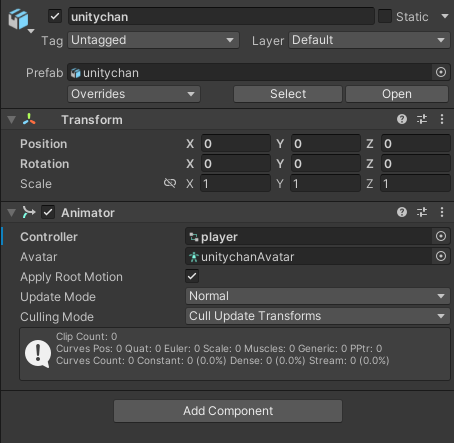Image resolution: width=454 pixels, height=443 pixels.
Task: Open the Controller object picker circle
Action: pos(441,236)
